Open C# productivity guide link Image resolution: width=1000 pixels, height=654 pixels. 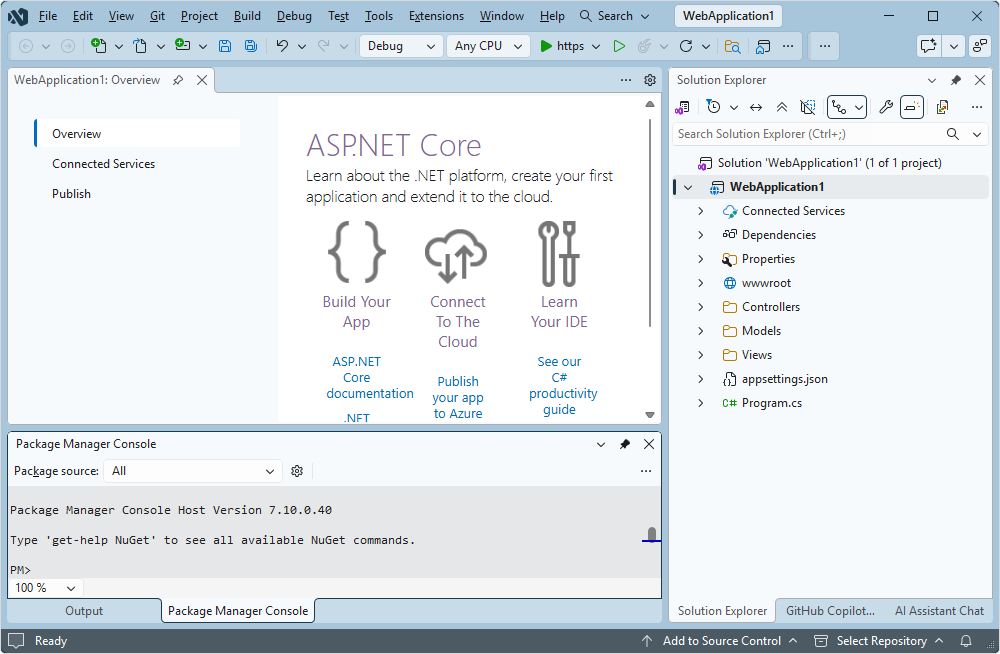(562, 385)
